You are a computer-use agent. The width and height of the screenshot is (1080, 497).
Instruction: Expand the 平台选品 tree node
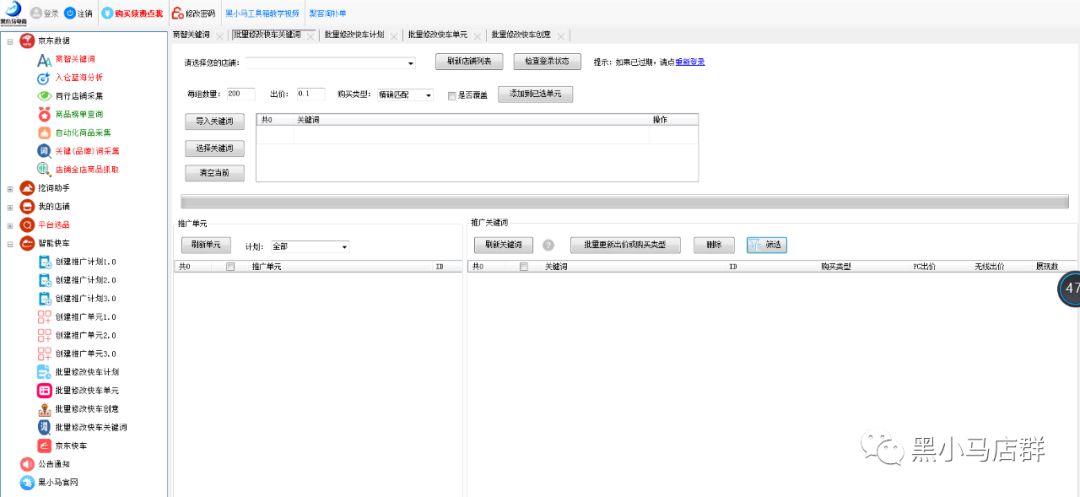click(10, 225)
